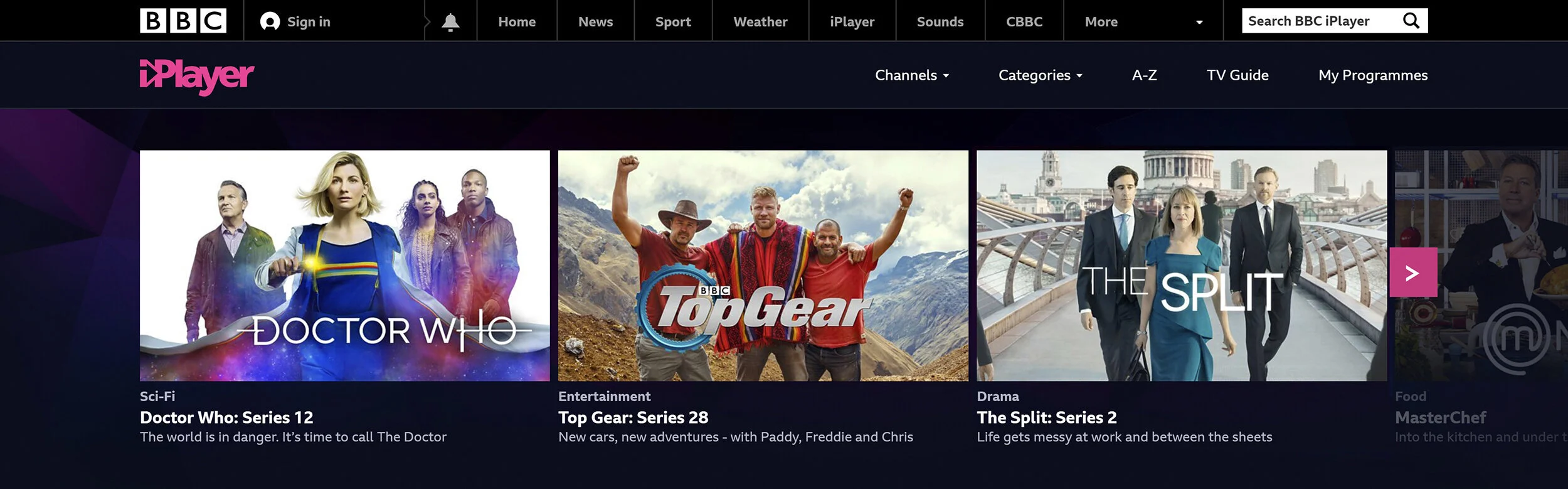Click the Top Gear: Series 28 title
The height and width of the screenshot is (489, 1568).
click(633, 417)
